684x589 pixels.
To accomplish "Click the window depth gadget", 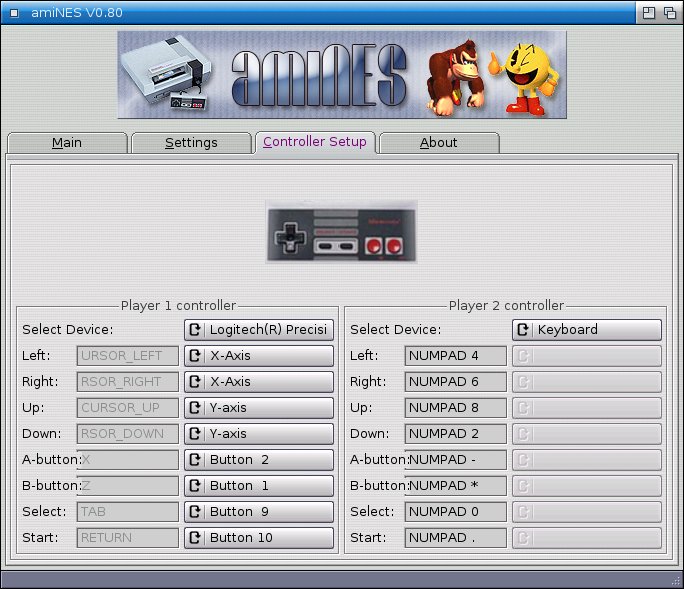I will [670, 13].
